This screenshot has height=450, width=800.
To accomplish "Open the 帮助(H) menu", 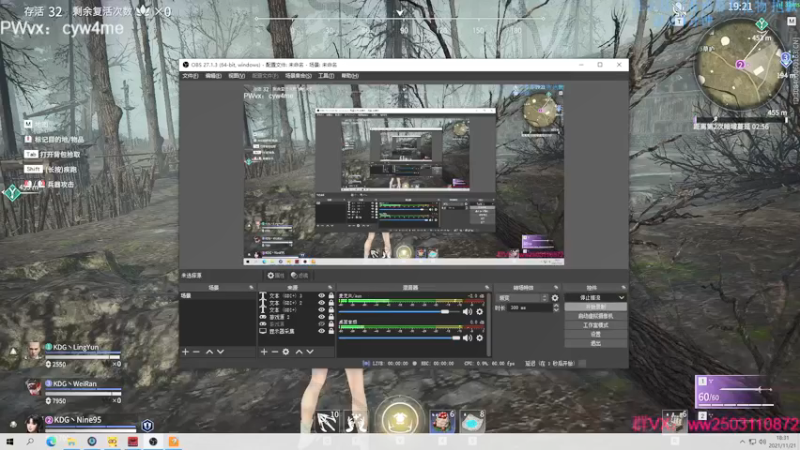I will point(349,76).
